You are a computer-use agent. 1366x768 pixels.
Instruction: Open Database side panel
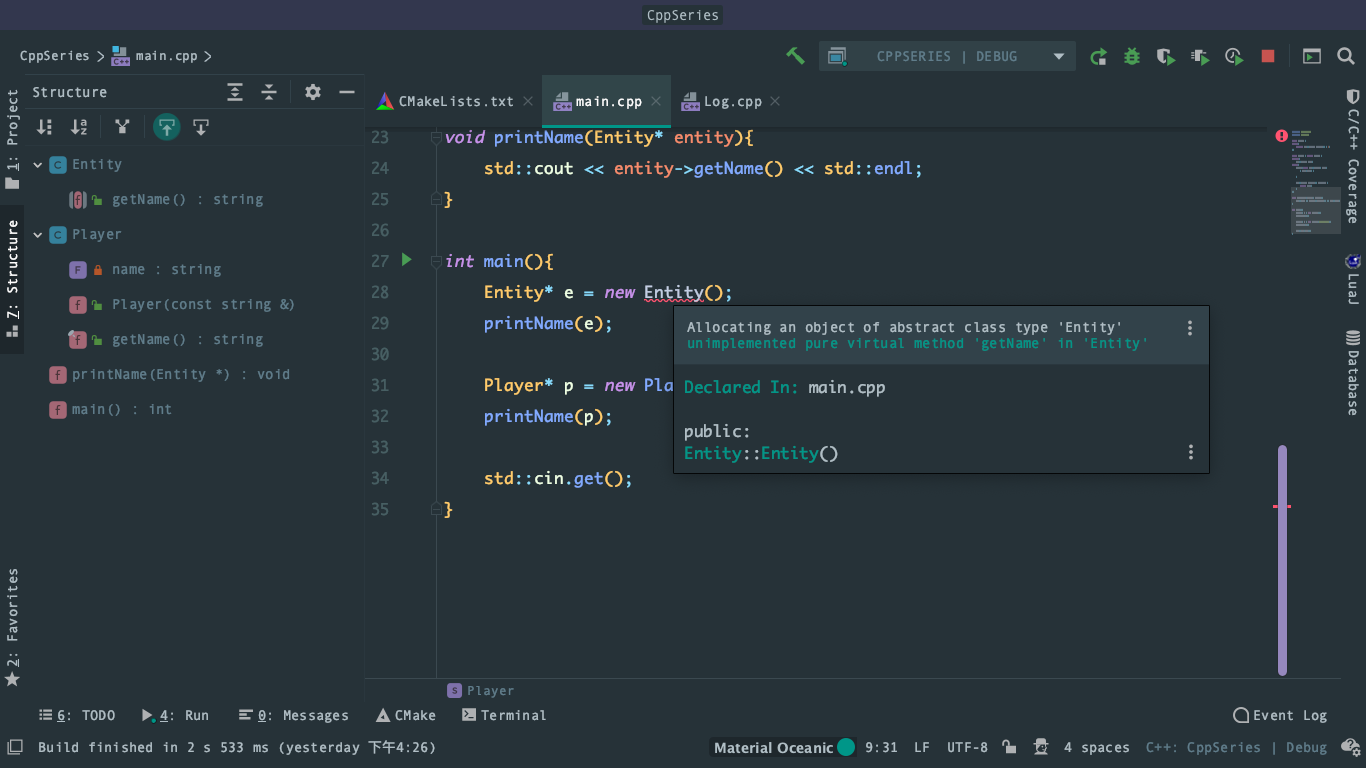coord(1352,372)
